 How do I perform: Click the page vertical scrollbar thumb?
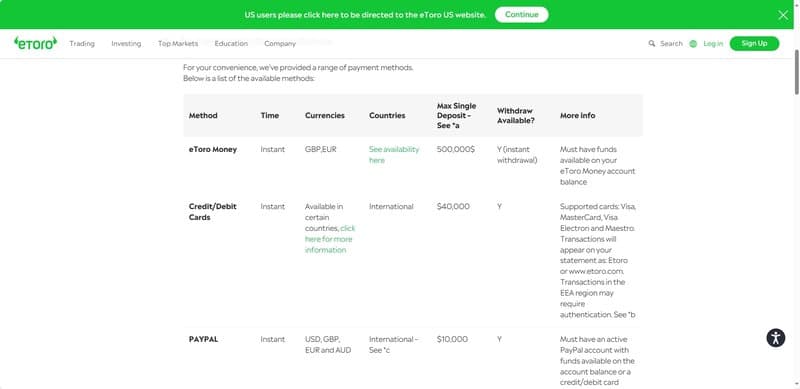[796, 71]
